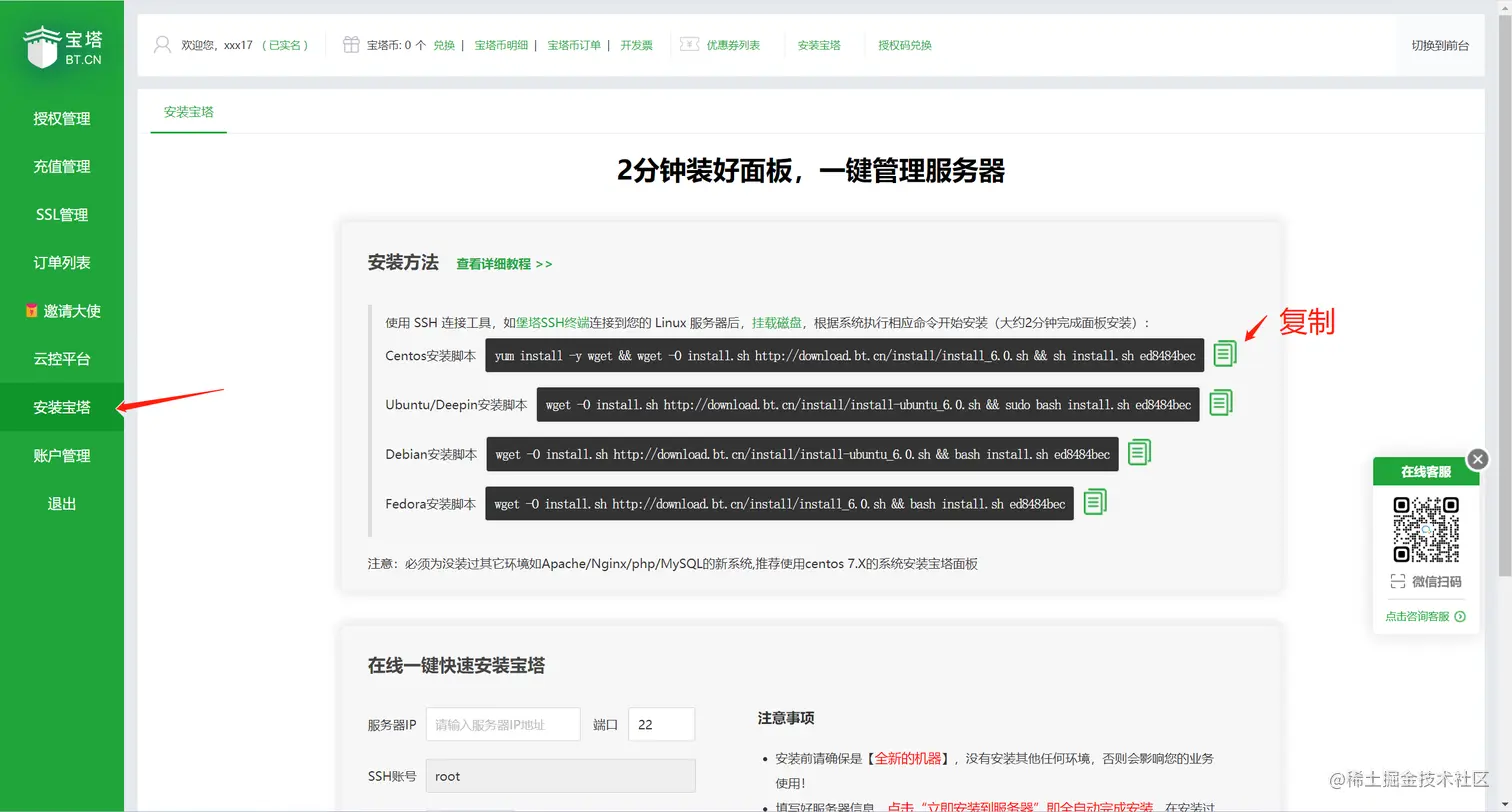Copy the Debian install script
Screen dimensions: 1512x812
click(x=1139, y=452)
